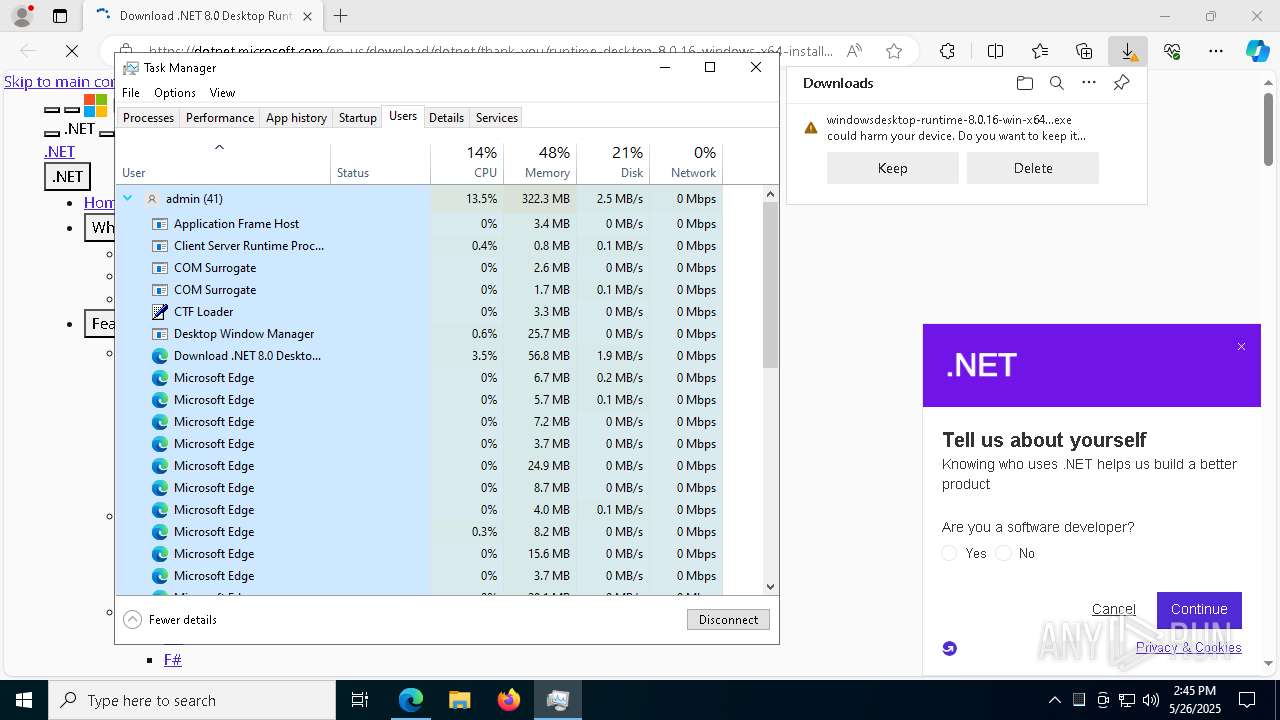Switch to the App history tab
The height and width of the screenshot is (720, 1280).
pyautogui.click(x=296, y=117)
